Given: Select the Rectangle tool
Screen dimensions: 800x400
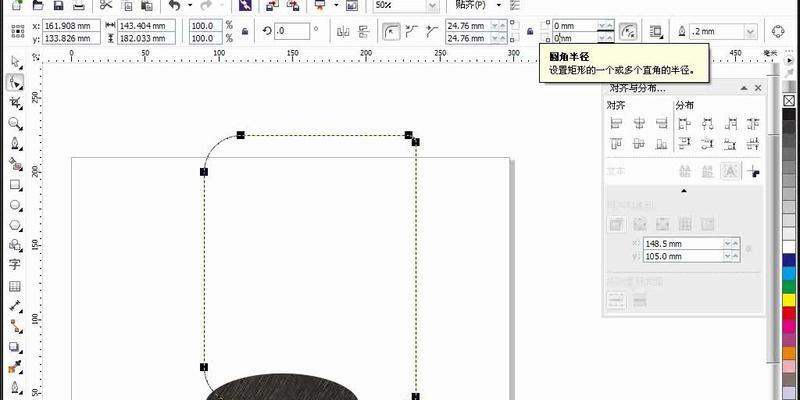Looking at the screenshot, I should [15, 184].
